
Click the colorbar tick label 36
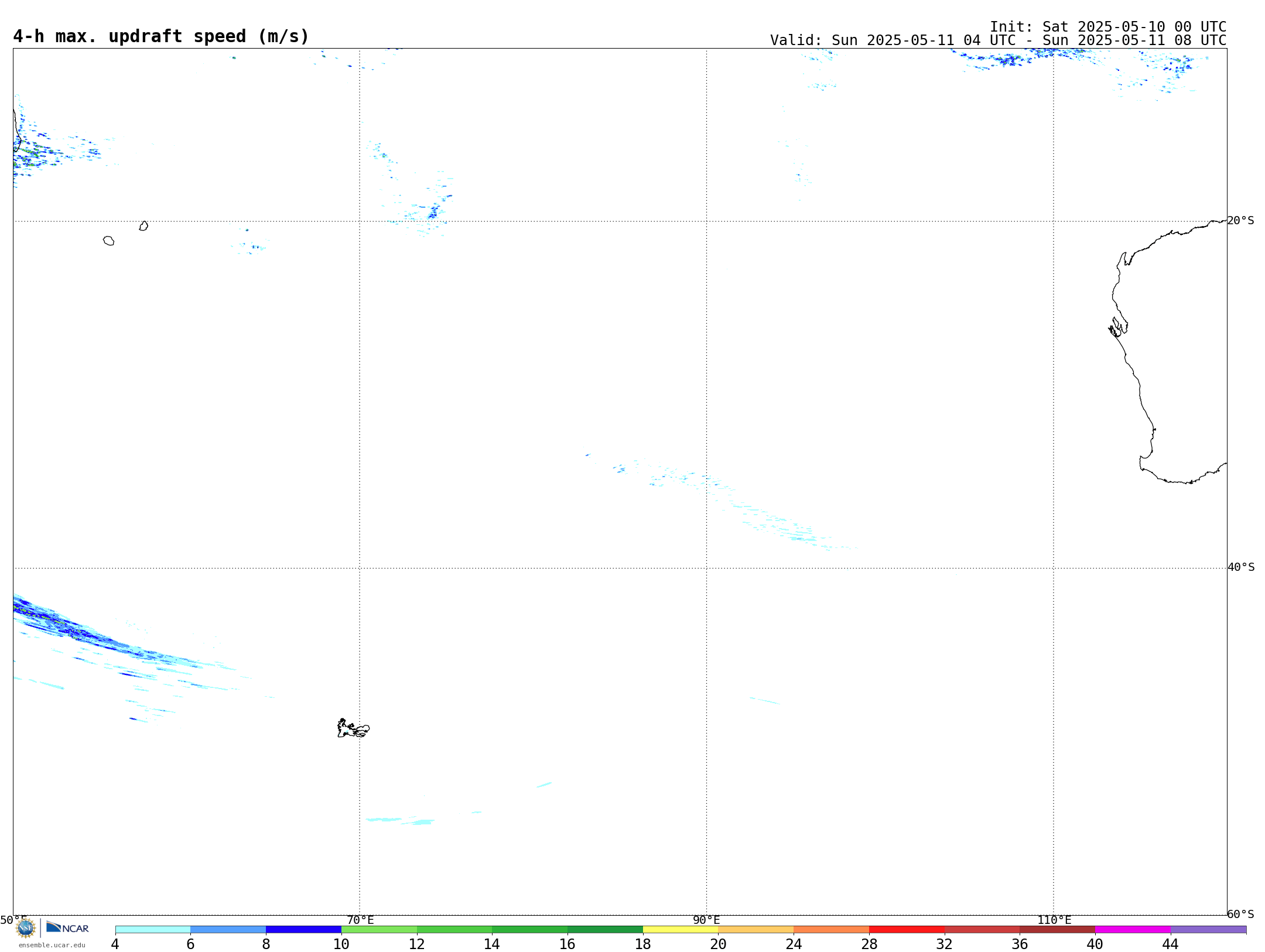(x=1020, y=944)
